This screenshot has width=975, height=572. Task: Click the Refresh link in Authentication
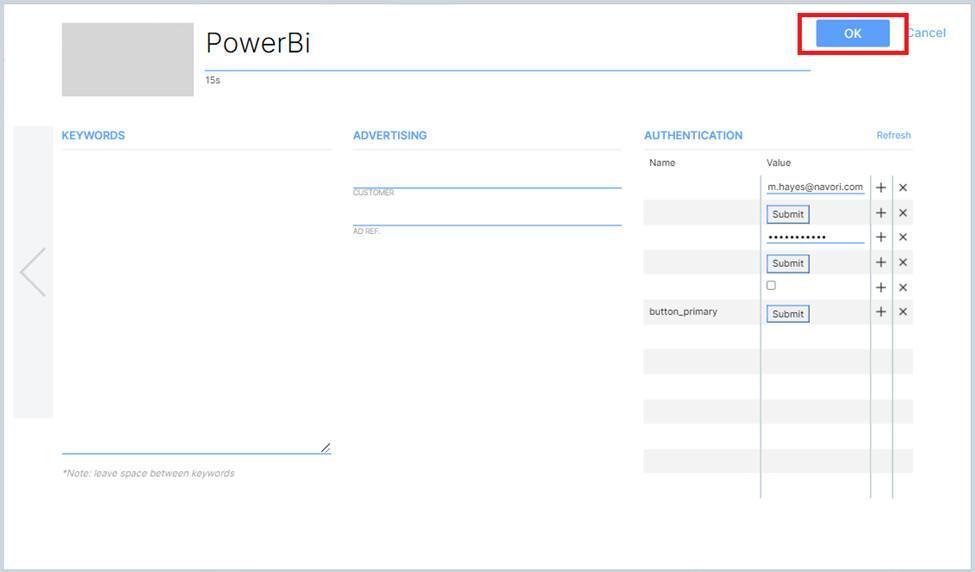pos(894,135)
